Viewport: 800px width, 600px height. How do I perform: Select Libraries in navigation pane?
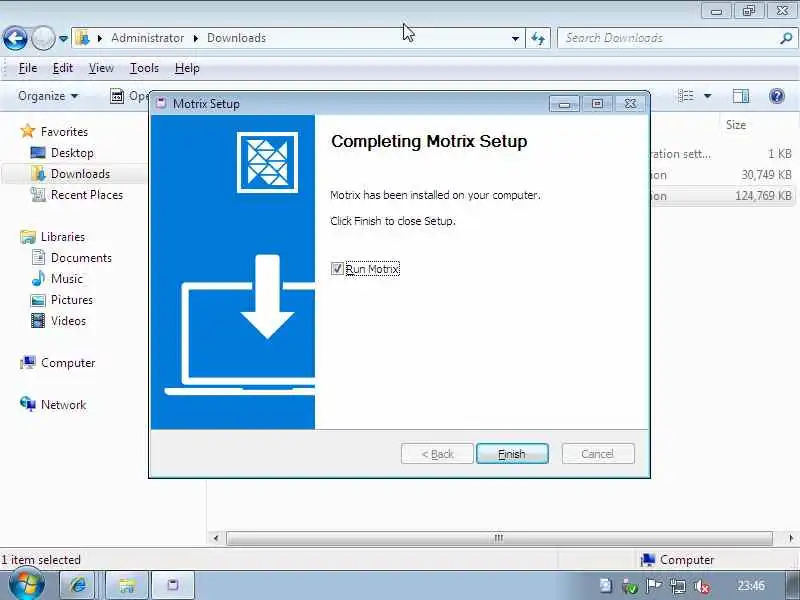click(x=63, y=237)
